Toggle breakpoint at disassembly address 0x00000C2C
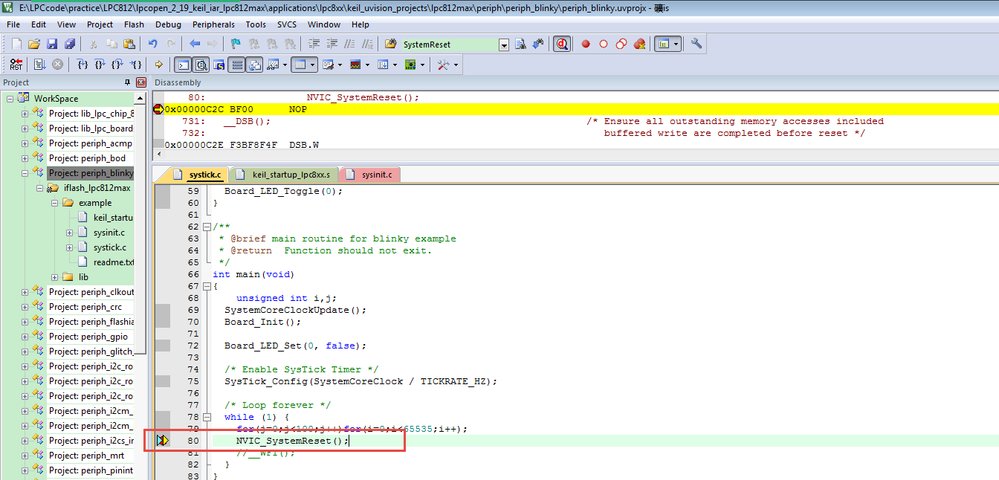Viewport: 999px width, 480px height. (159, 110)
